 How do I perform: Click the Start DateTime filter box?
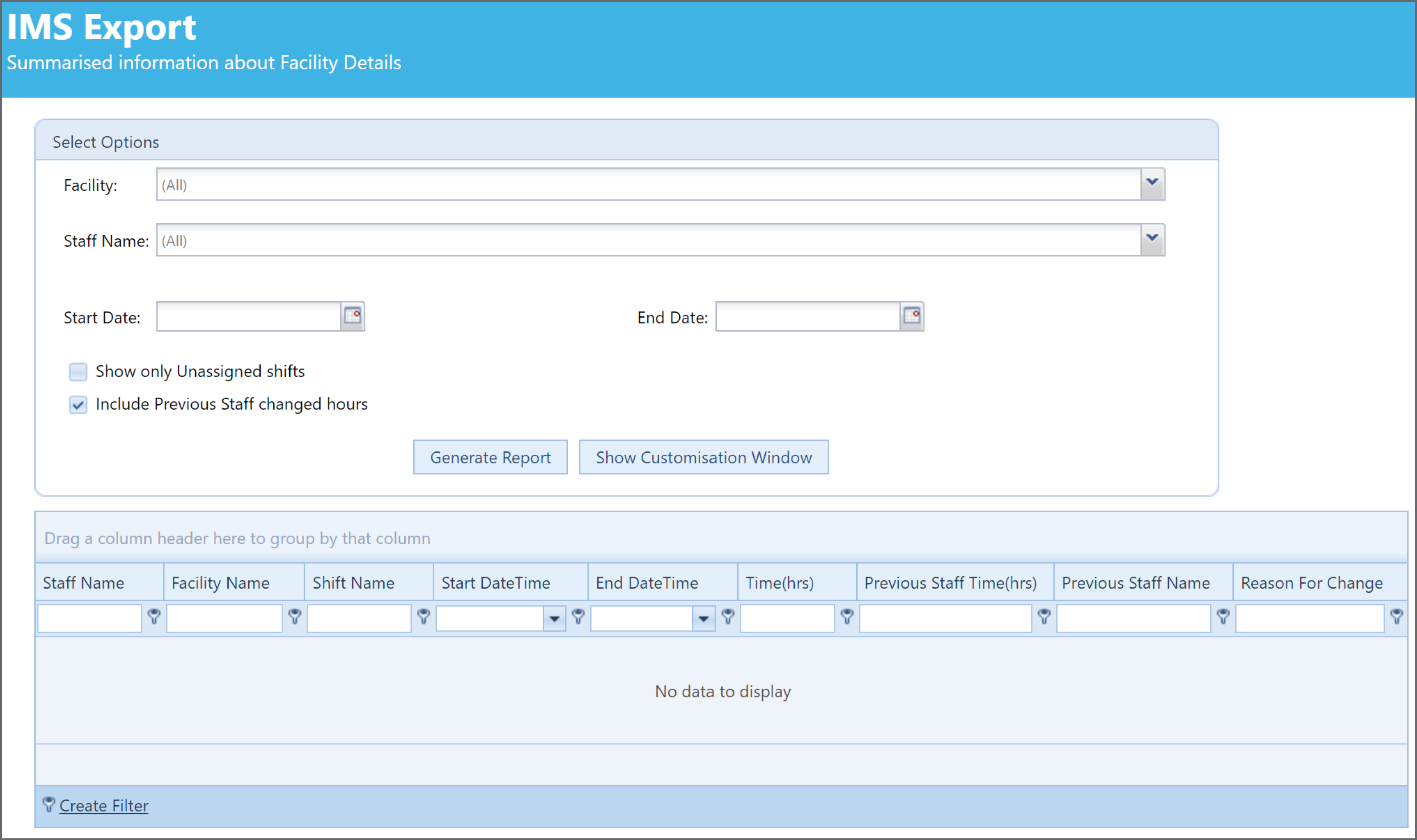pos(490,619)
